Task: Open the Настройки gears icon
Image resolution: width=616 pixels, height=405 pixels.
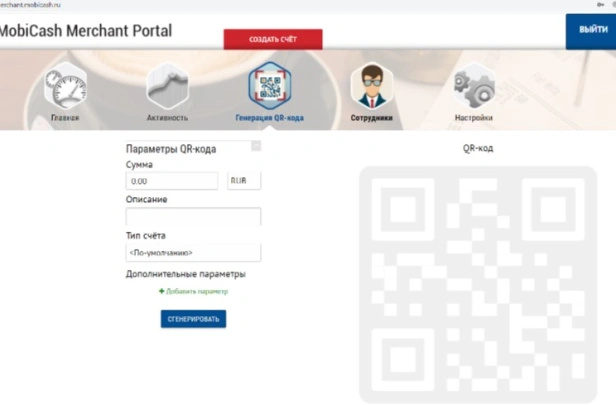Action: tap(474, 86)
